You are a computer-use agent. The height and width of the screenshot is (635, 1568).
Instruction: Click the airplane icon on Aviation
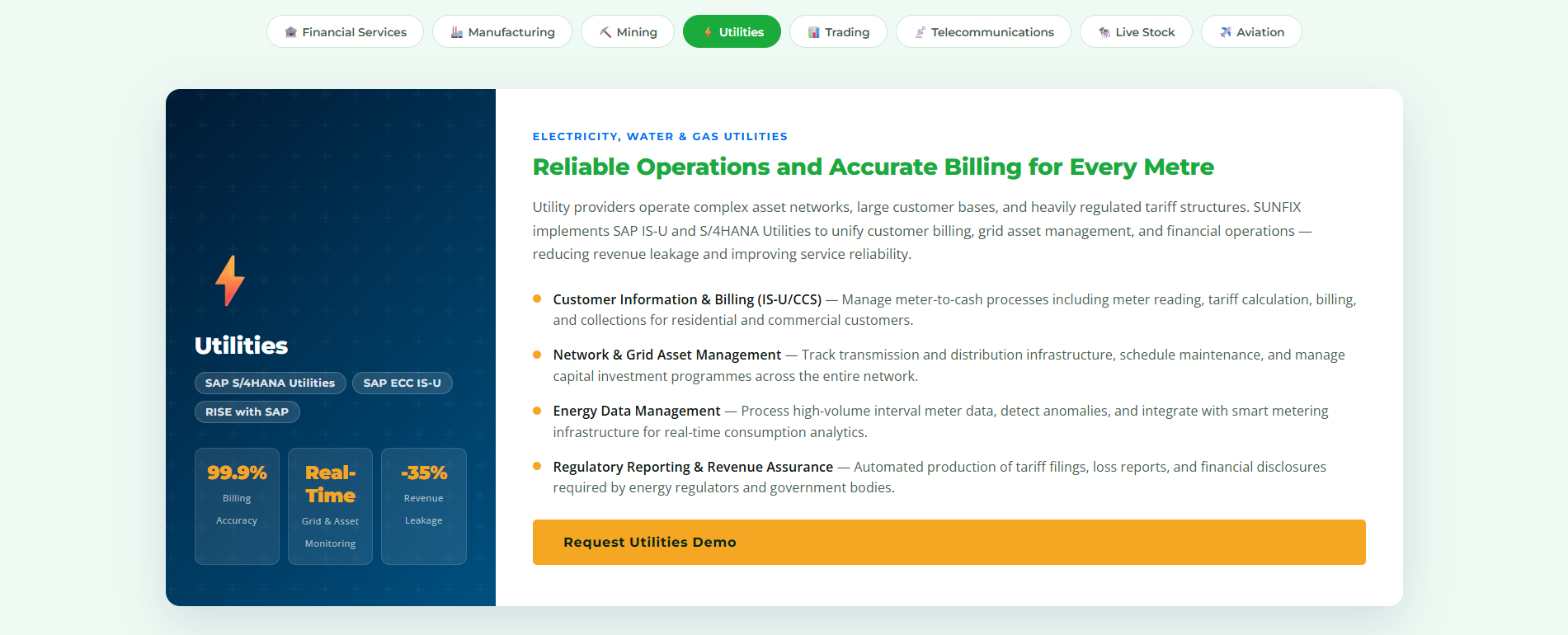1225,32
